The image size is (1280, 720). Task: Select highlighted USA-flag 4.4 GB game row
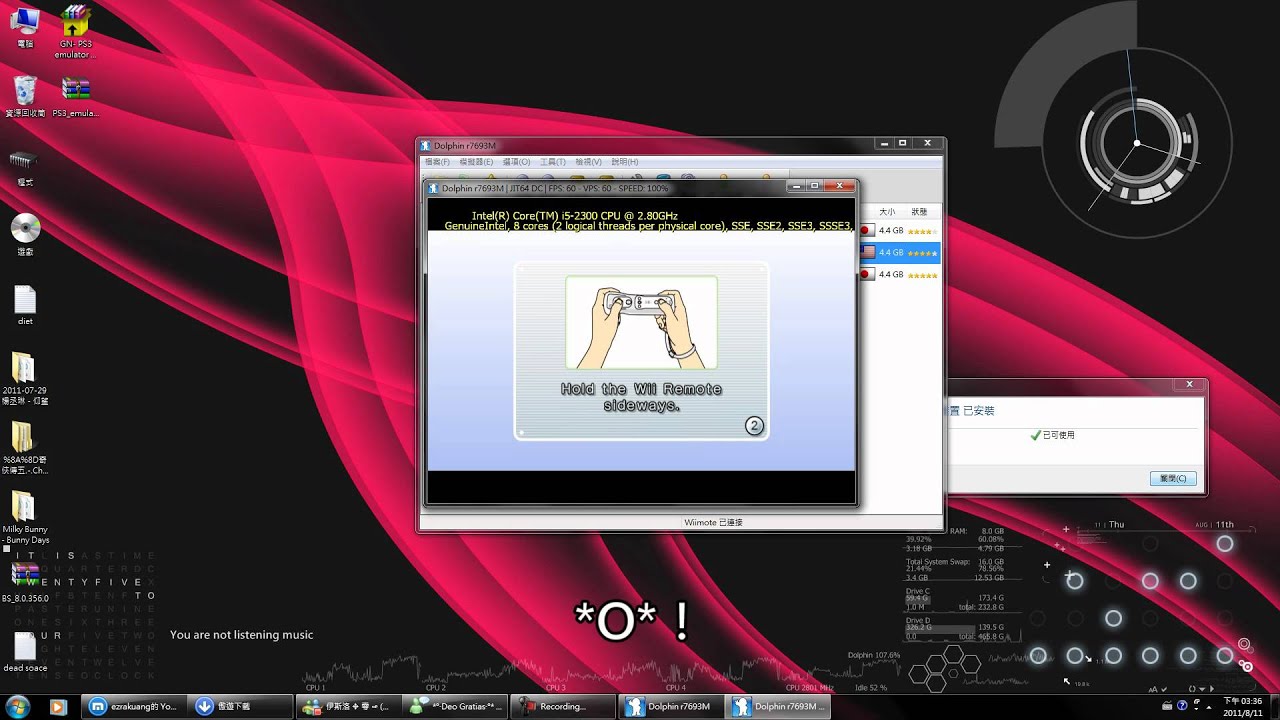pyautogui.click(x=899, y=253)
